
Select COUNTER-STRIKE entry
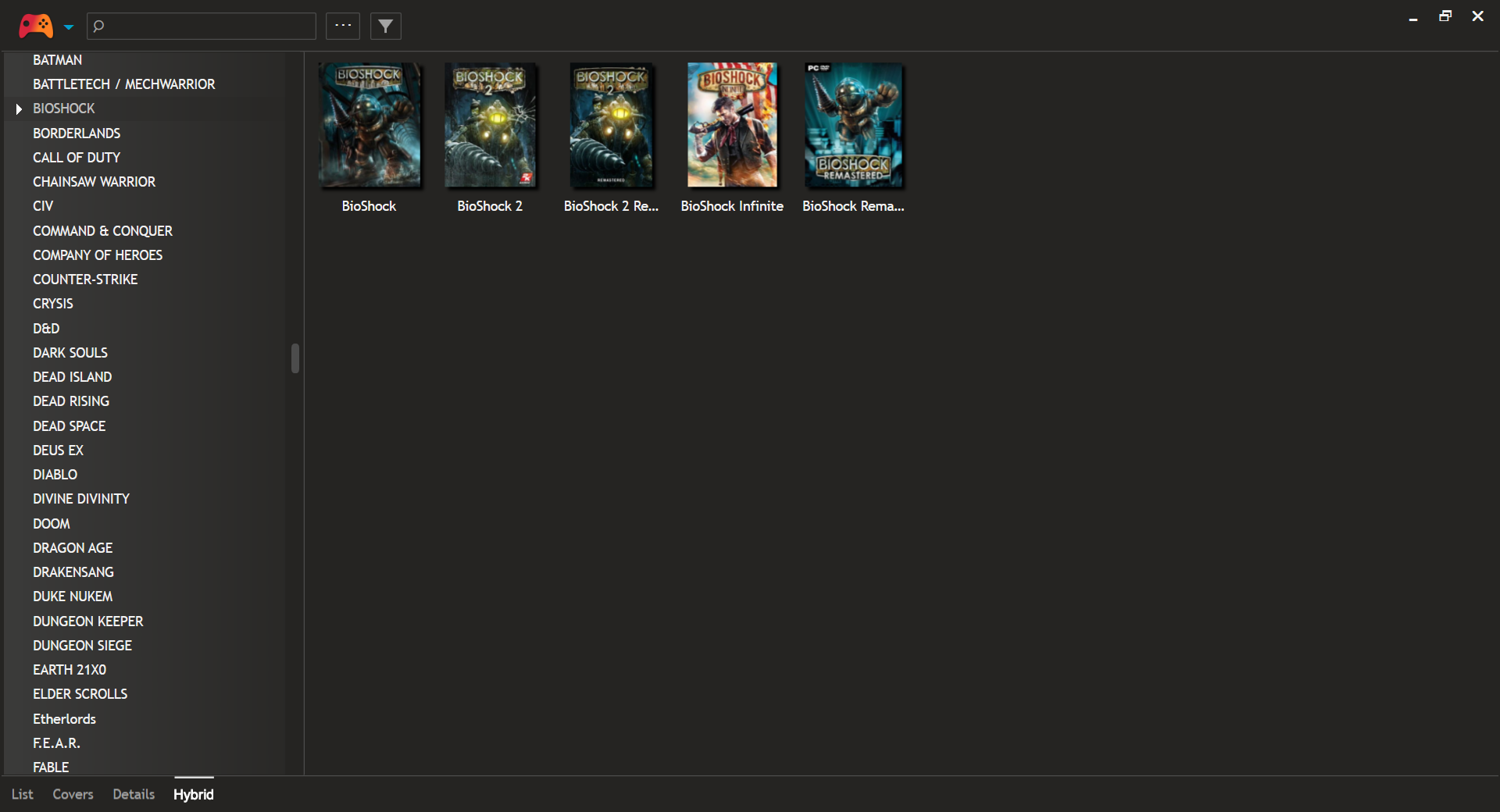[x=85, y=280]
